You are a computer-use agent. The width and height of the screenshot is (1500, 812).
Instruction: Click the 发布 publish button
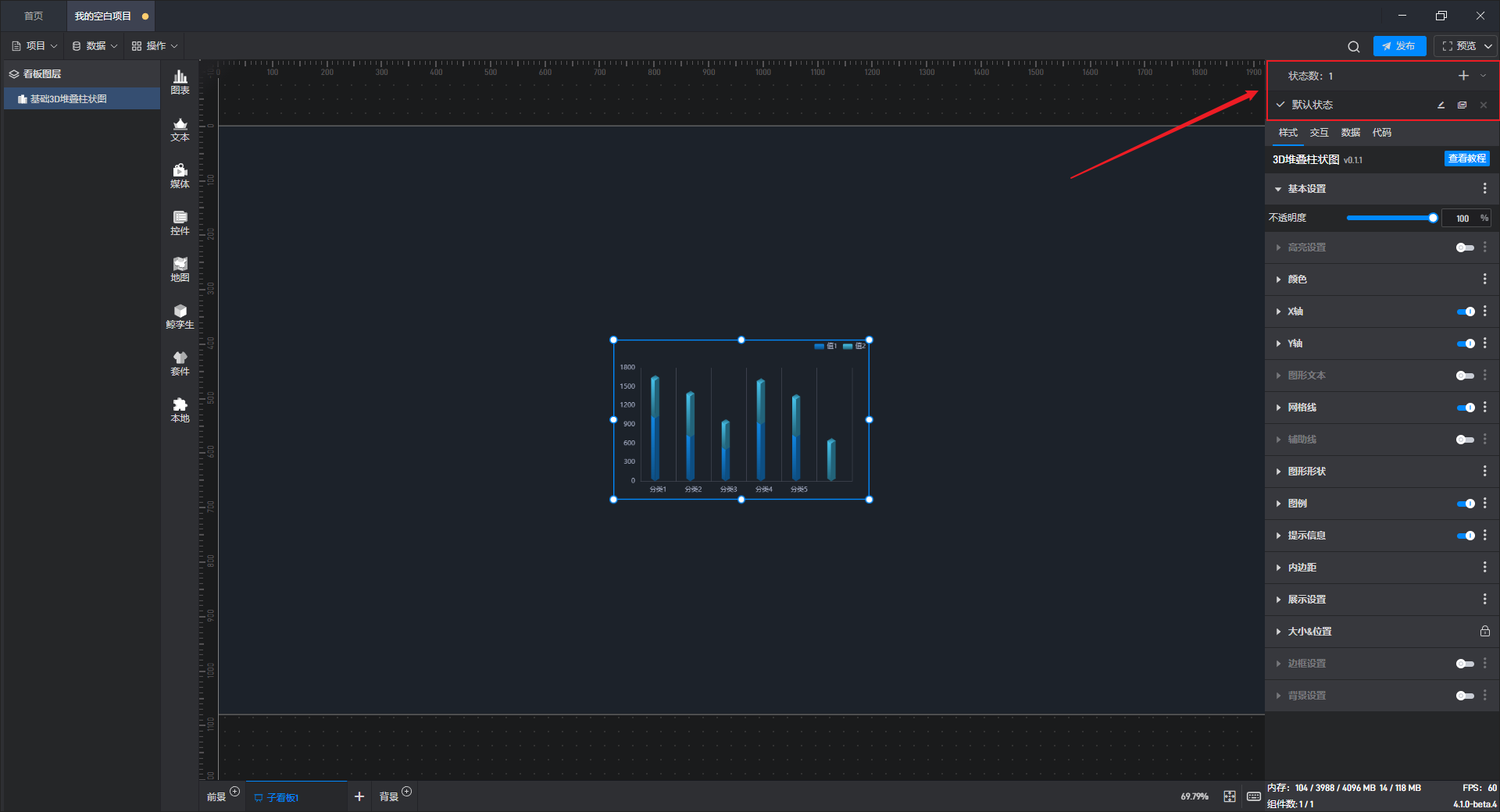(1399, 46)
